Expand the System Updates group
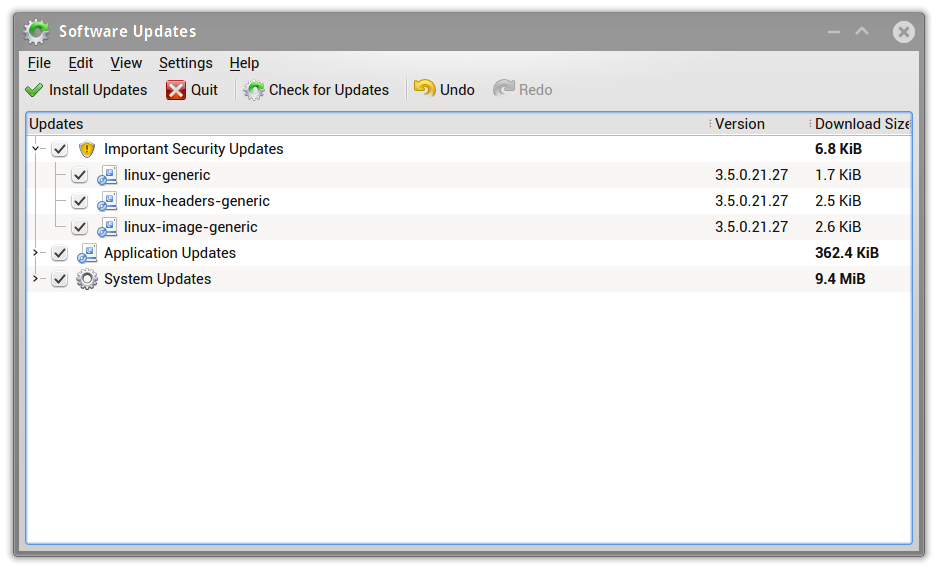Image resolution: width=938 pixels, height=570 pixels. (35, 279)
